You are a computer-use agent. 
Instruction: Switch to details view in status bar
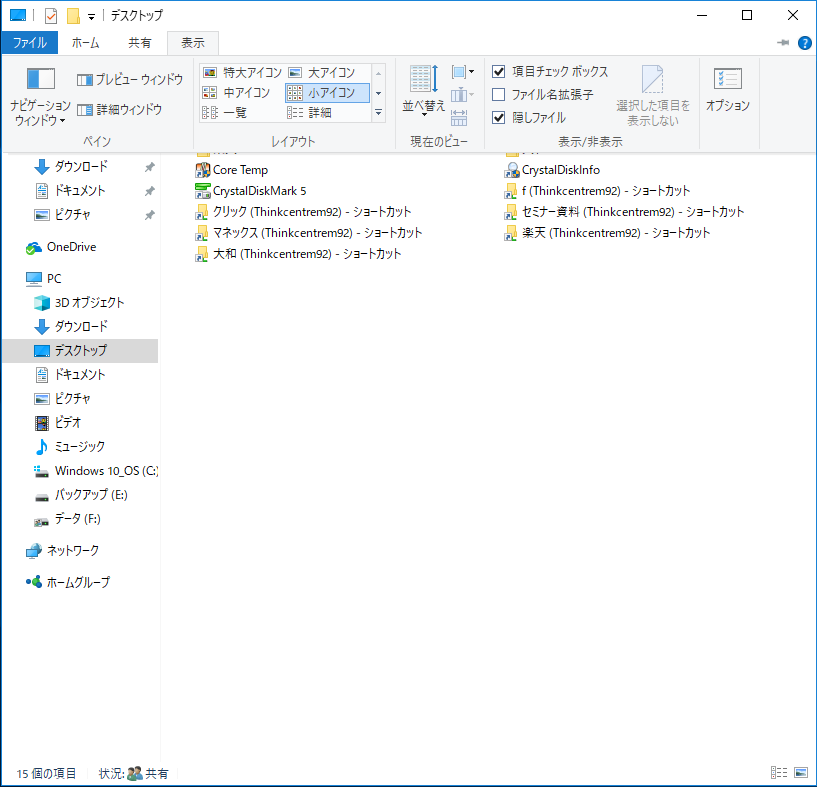point(779,772)
